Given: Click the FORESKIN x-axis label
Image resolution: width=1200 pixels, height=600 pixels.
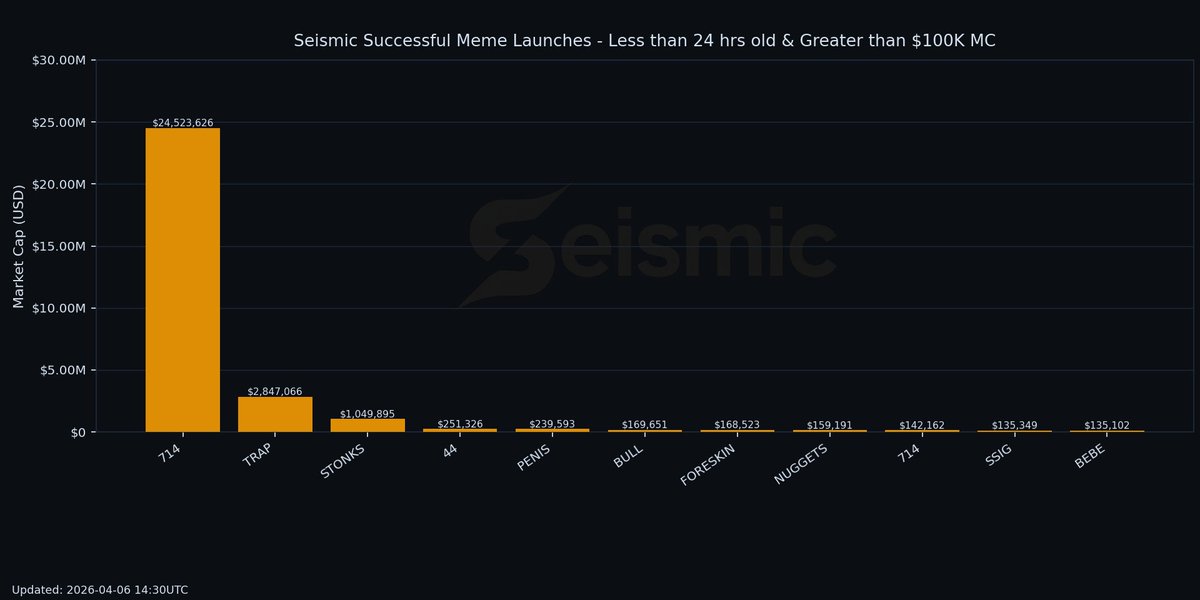Looking at the screenshot, I should tap(708, 465).
